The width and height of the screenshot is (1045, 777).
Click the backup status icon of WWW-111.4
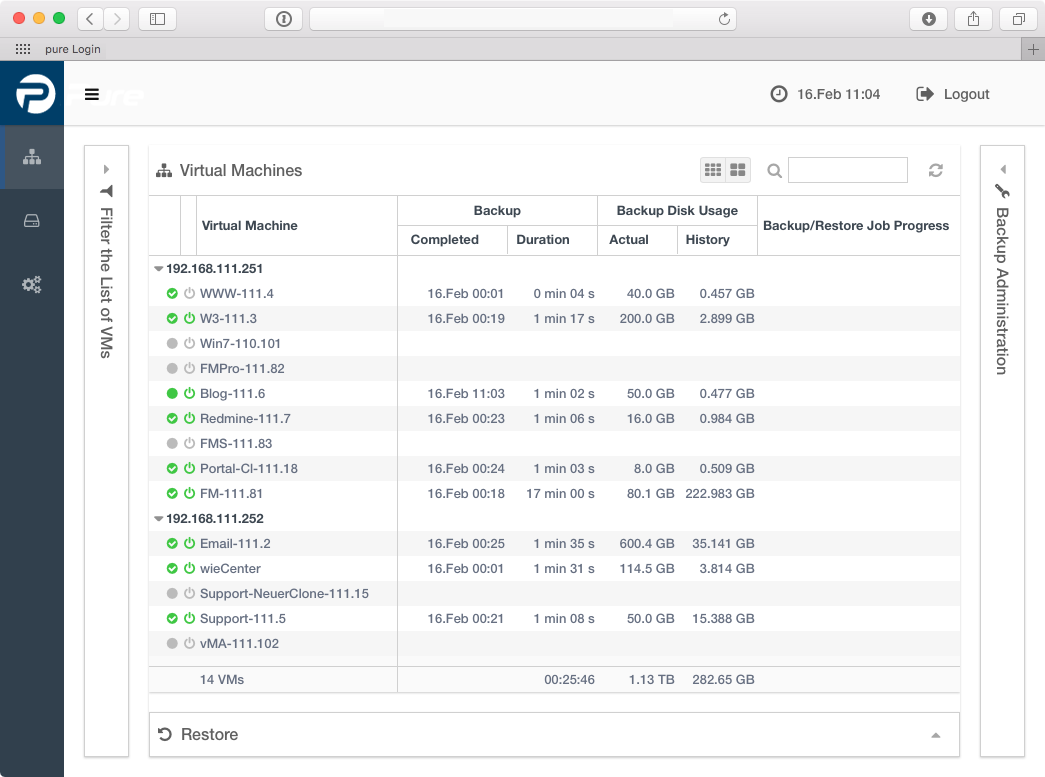tap(172, 293)
